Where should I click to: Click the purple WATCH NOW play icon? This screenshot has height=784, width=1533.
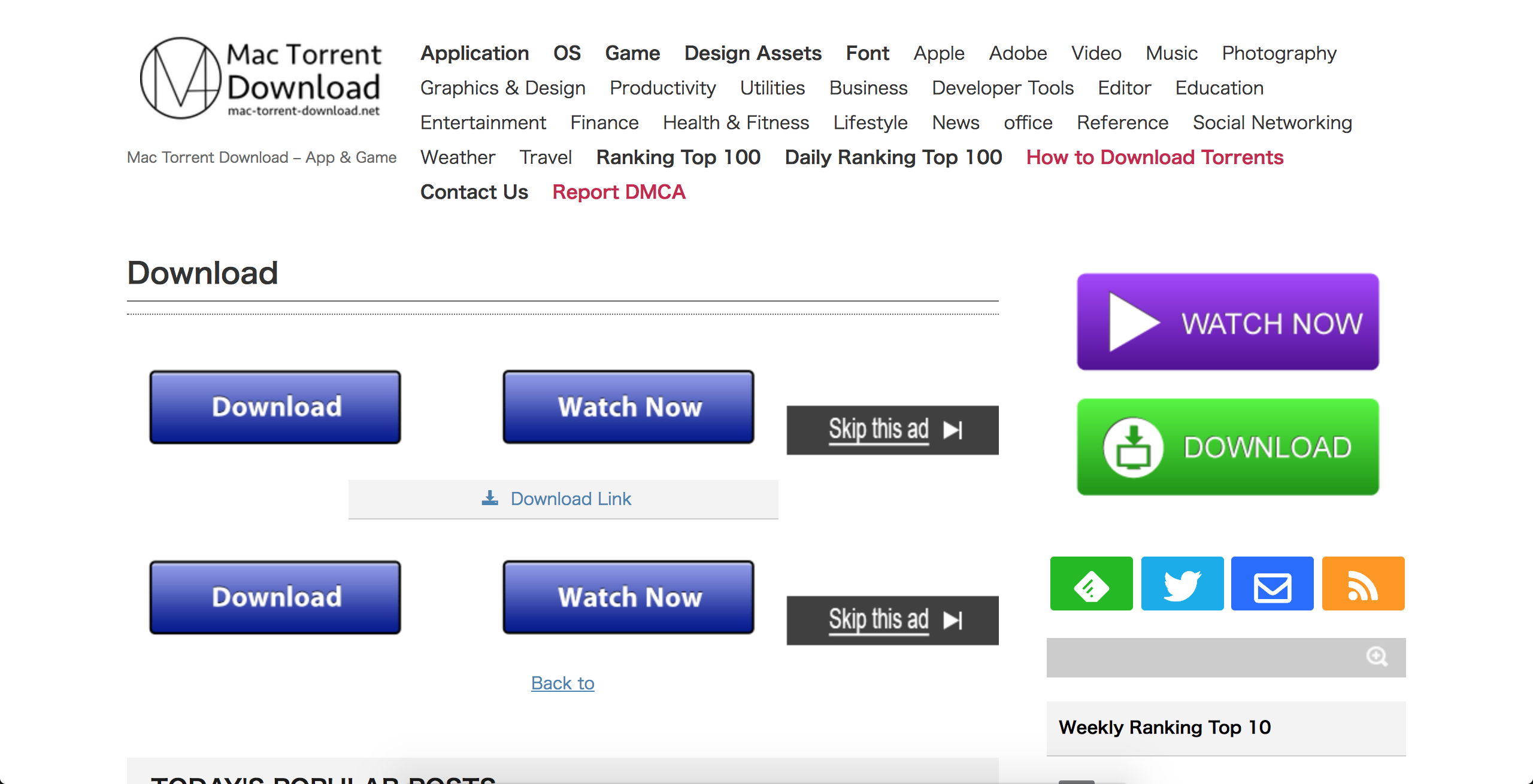pos(1128,323)
